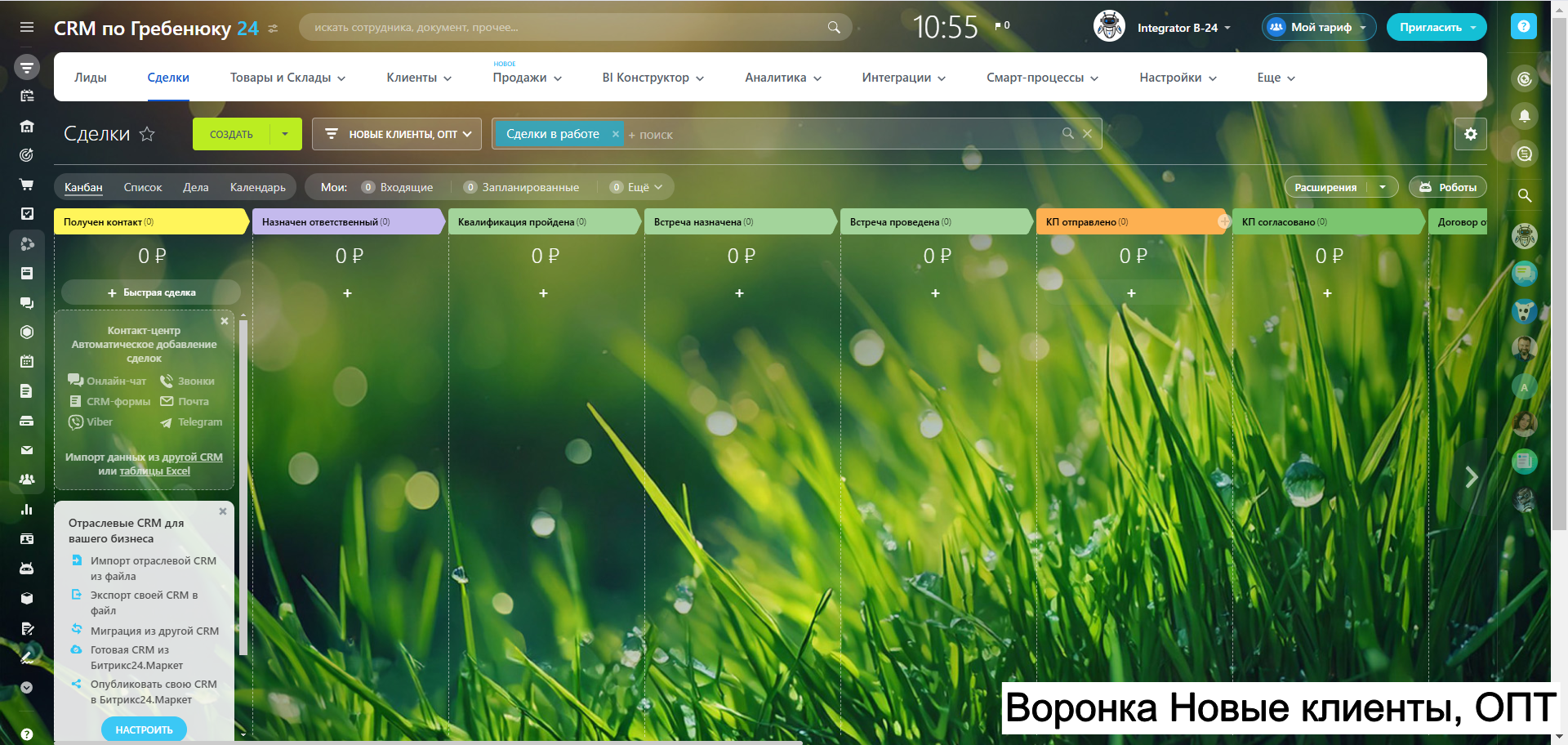Open the bar chart icon in left sidebar
The width and height of the screenshot is (1568, 745).
tap(27, 509)
